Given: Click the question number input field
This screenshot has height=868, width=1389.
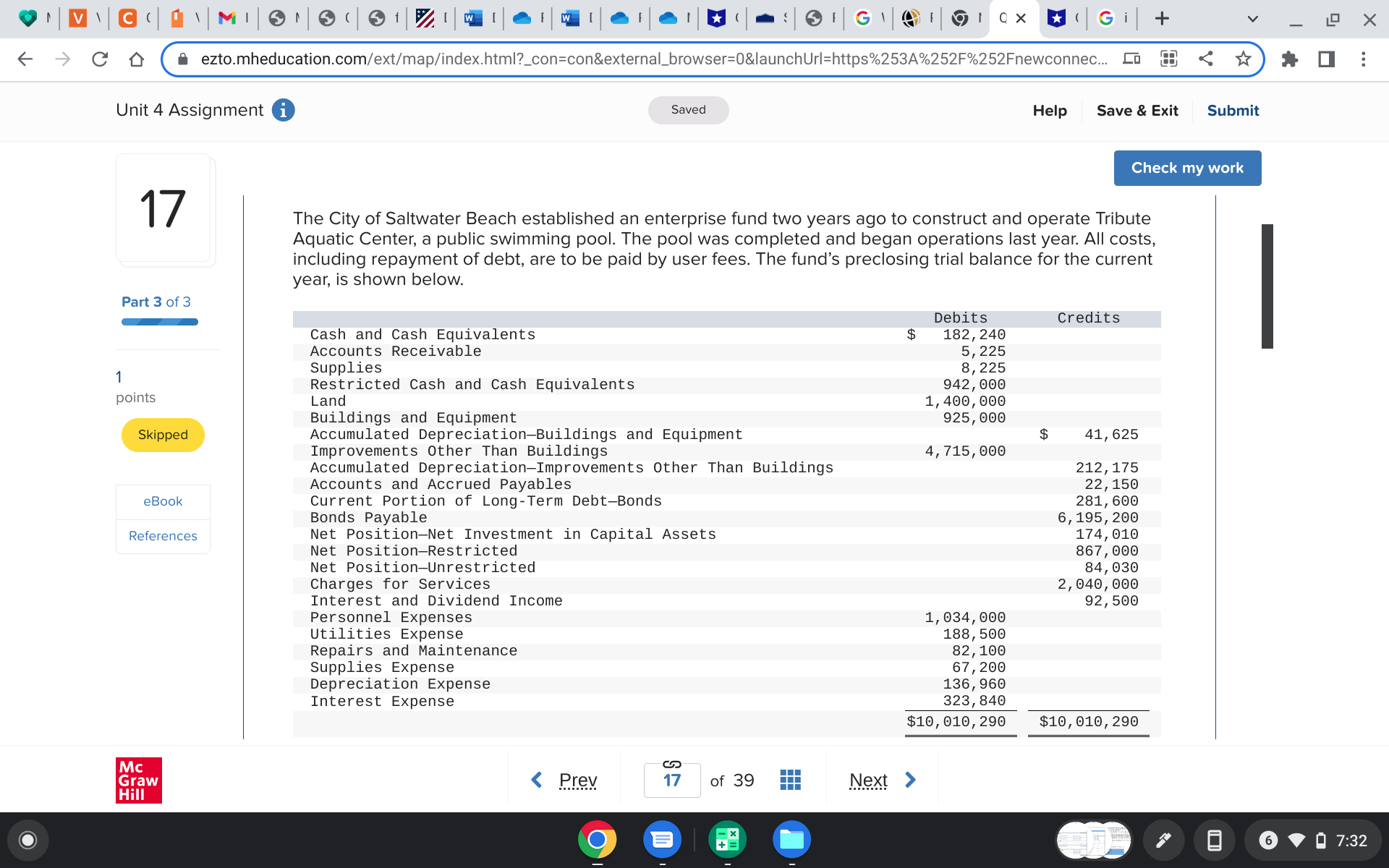Looking at the screenshot, I should pos(671,780).
